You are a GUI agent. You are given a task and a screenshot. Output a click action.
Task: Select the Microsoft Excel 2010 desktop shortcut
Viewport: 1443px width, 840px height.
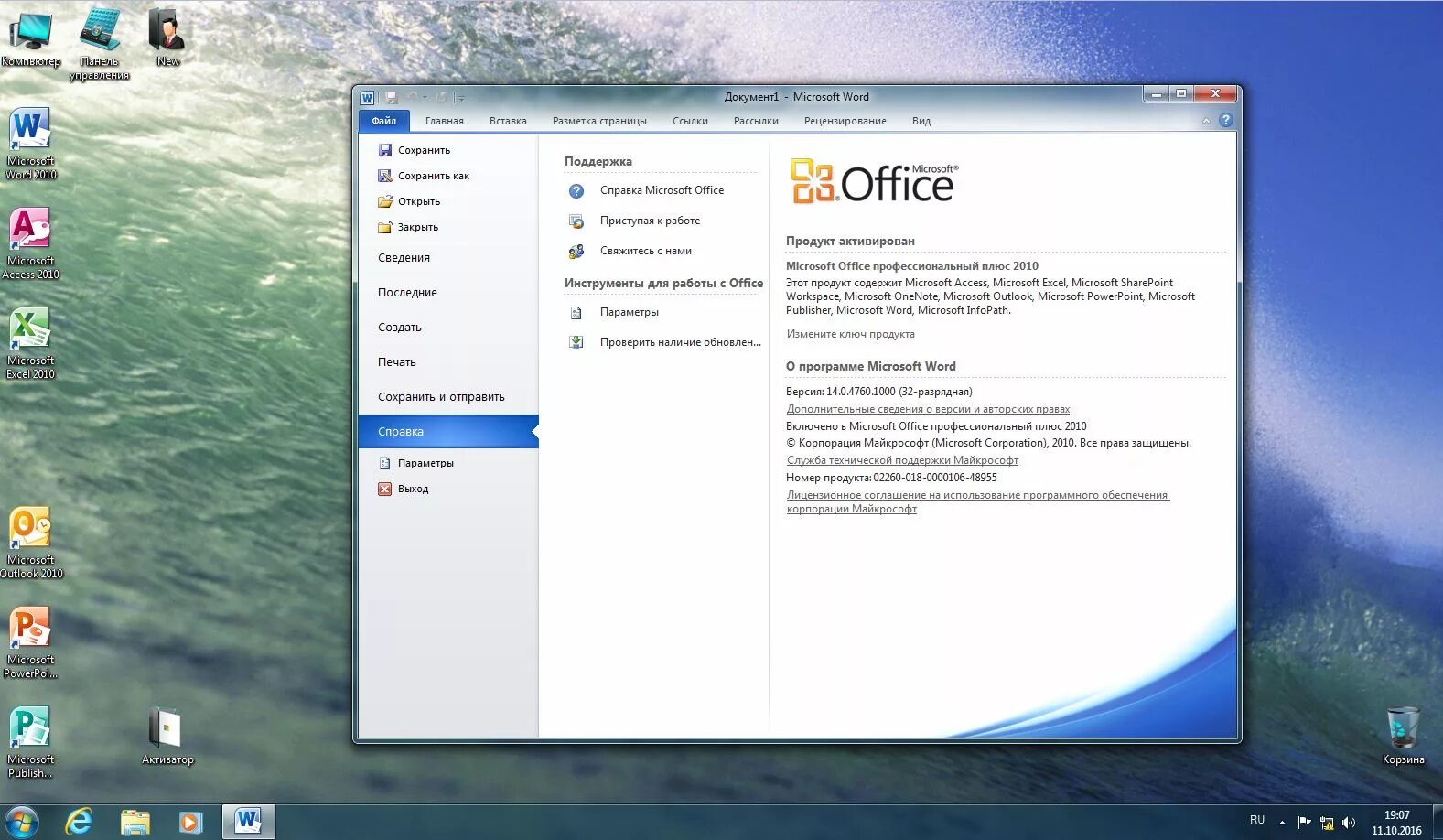(x=30, y=343)
